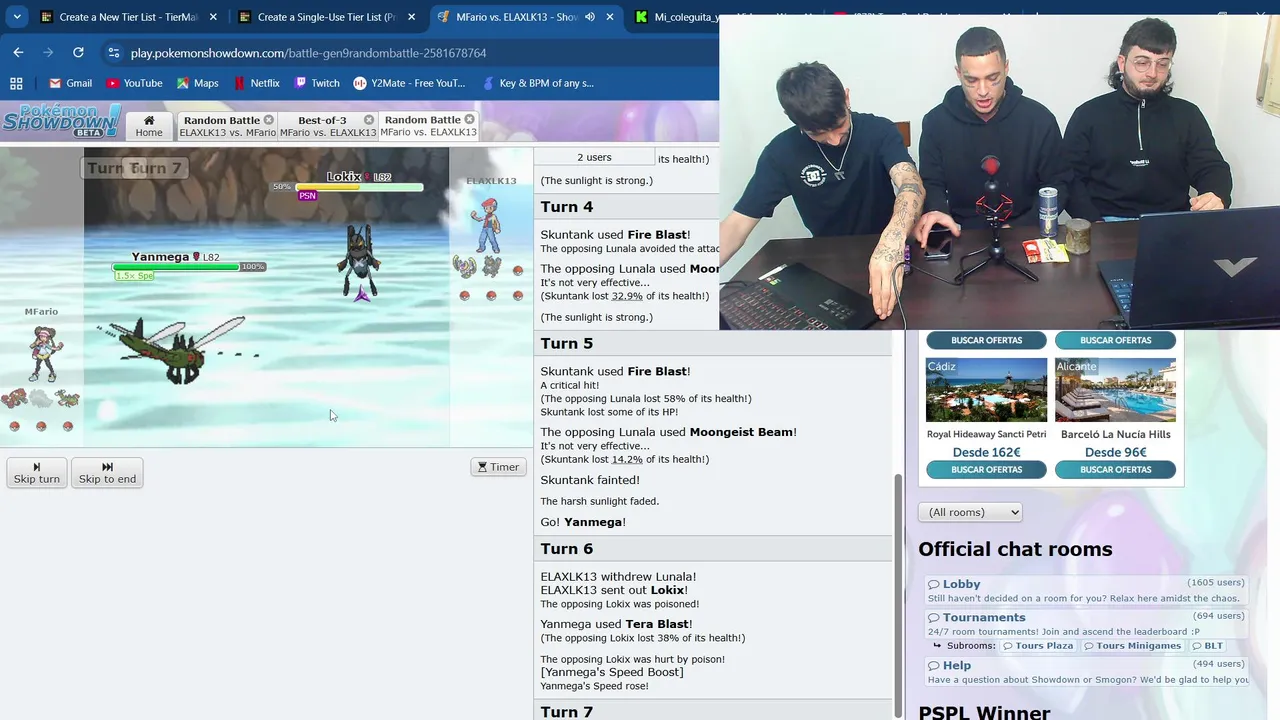Close the Single-Use Tier List tab

[411, 17]
